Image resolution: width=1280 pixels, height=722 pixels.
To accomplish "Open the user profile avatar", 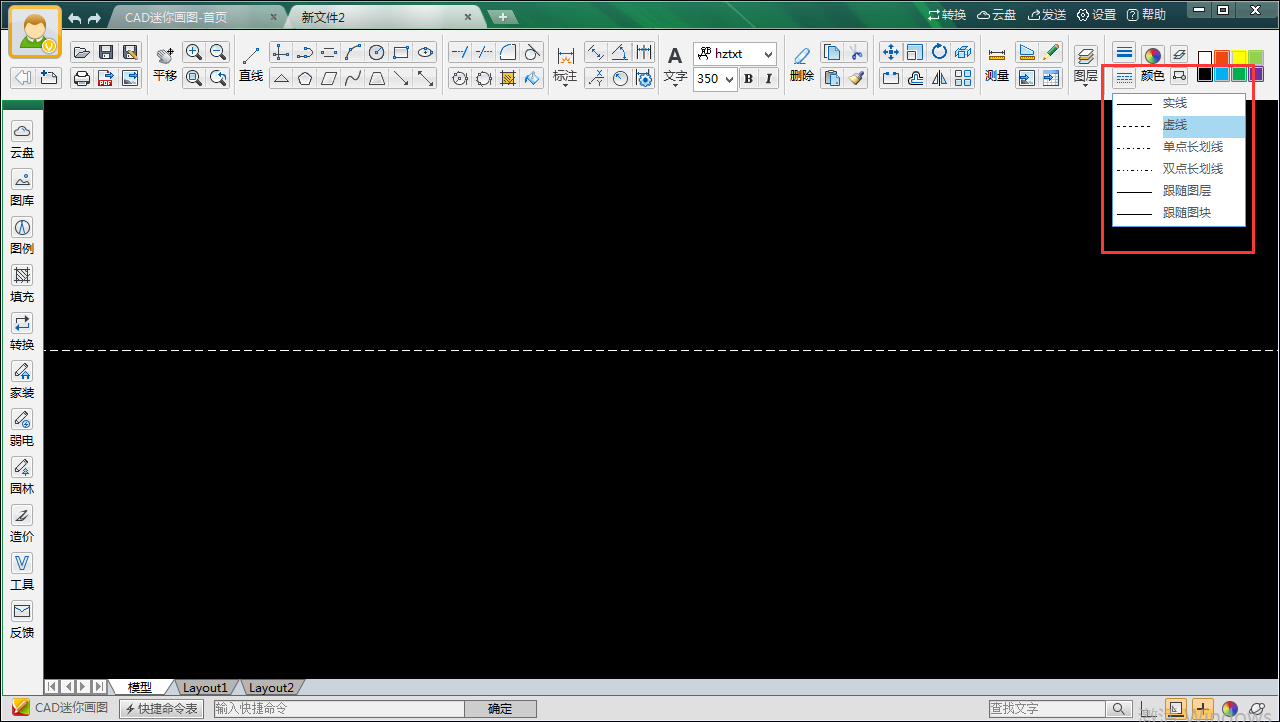I will click(x=35, y=31).
